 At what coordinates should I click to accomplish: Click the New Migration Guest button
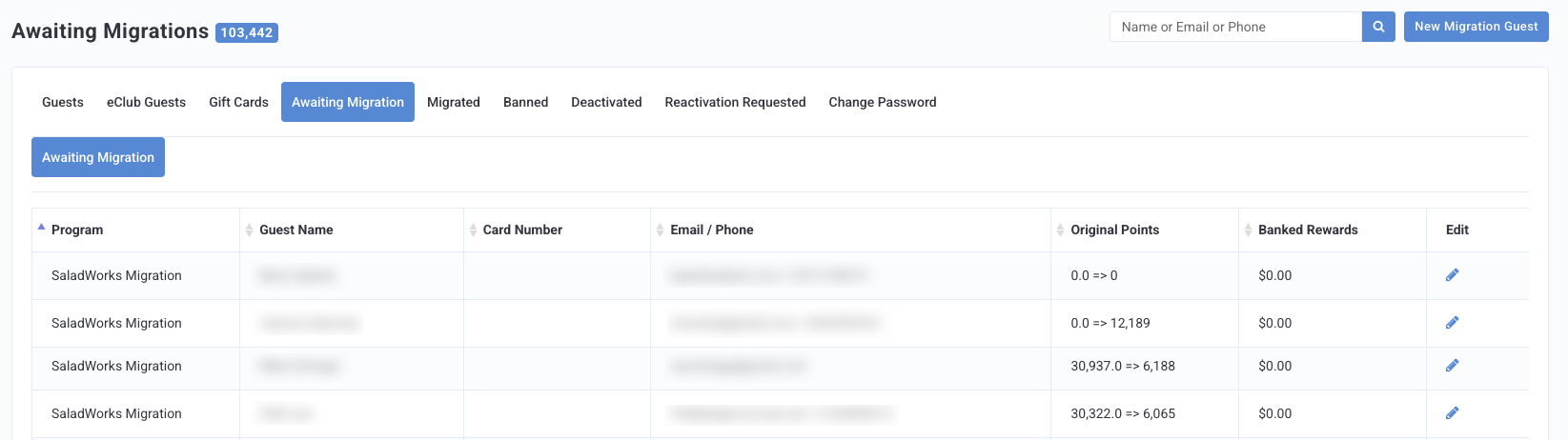tap(1476, 27)
